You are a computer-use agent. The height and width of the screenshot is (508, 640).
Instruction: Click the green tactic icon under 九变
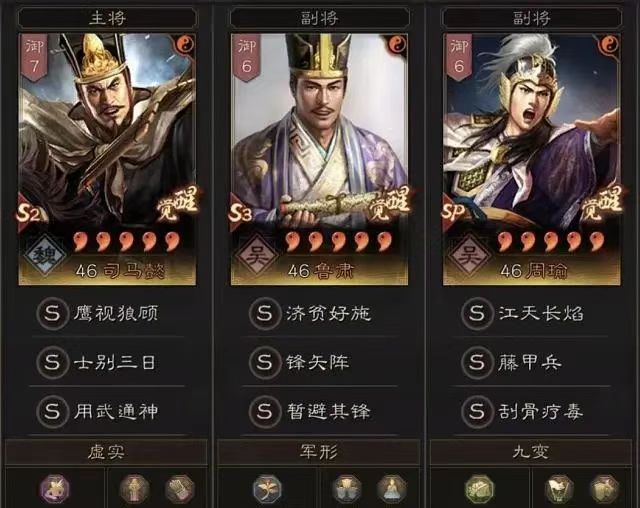pyautogui.click(x=479, y=488)
